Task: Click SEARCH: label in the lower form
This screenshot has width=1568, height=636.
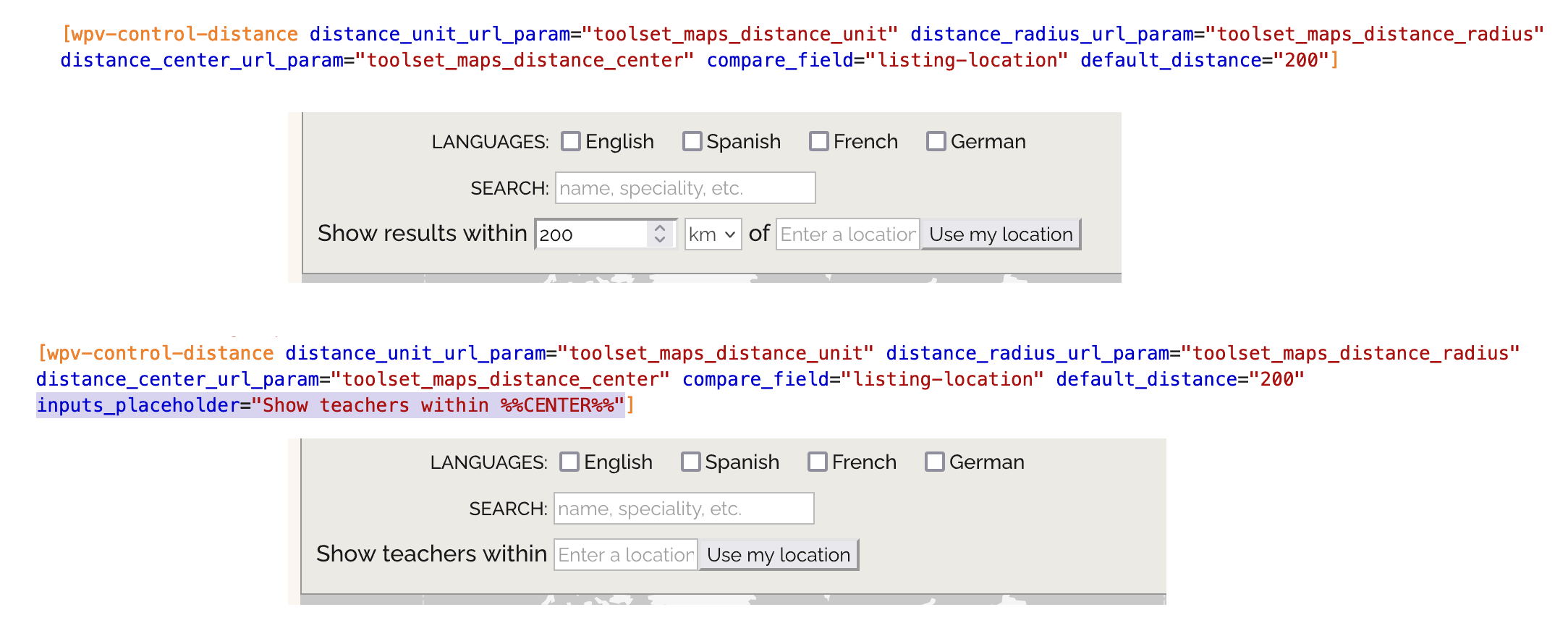Action: (x=508, y=509)
